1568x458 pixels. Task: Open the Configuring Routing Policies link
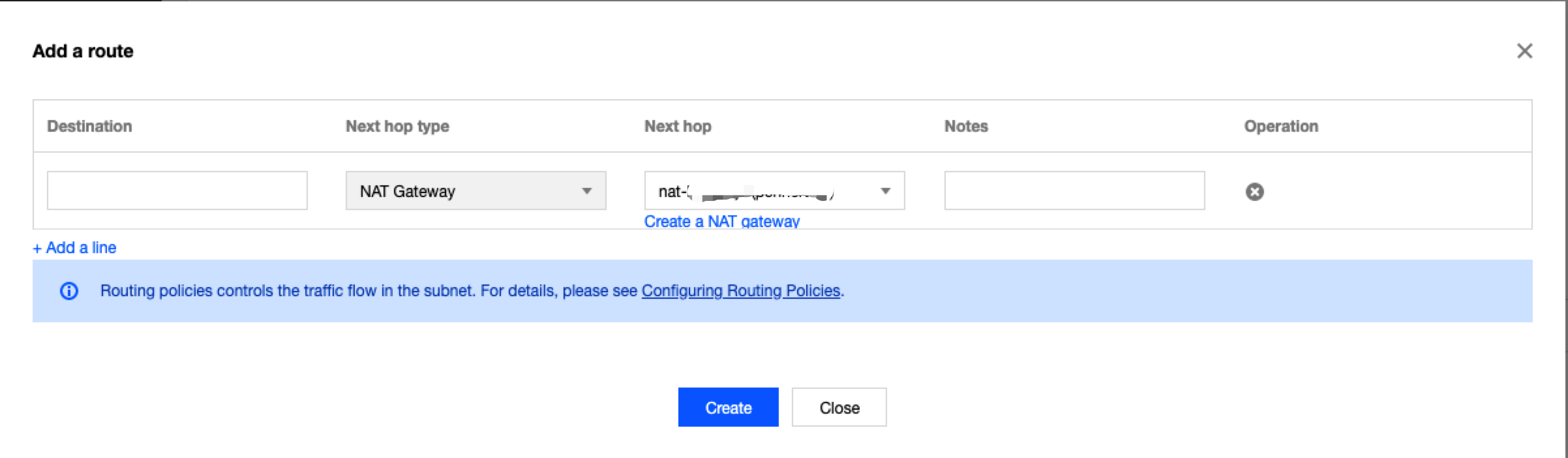(740, 291)
